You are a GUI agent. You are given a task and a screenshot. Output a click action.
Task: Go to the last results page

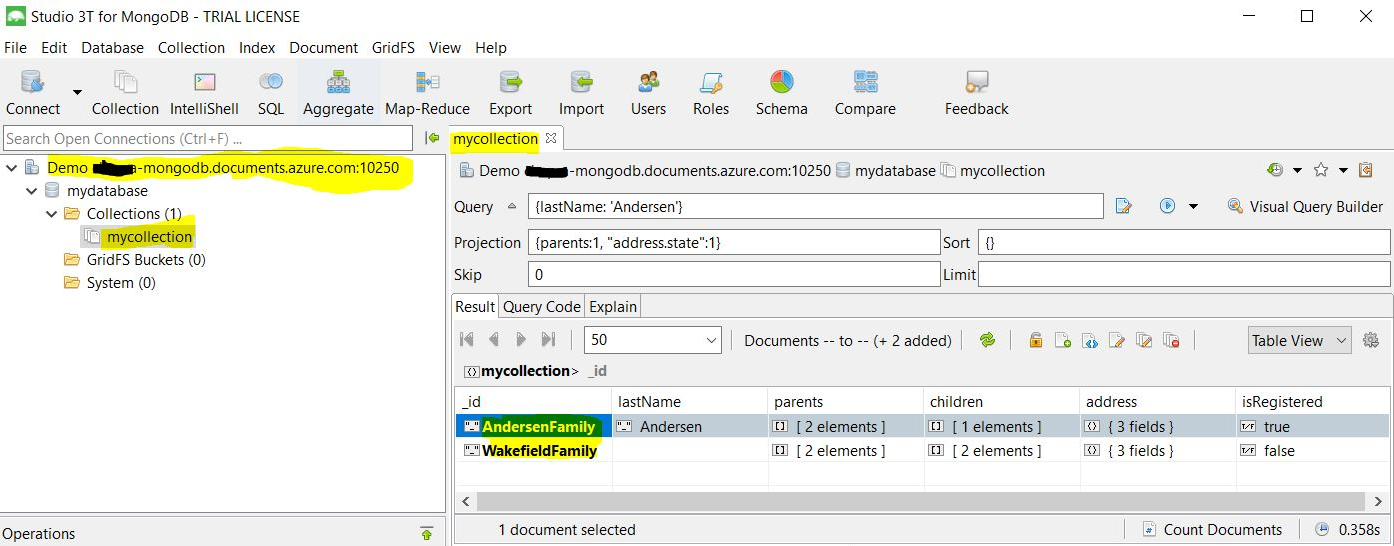pyautogui.click(x=548, y=340)
